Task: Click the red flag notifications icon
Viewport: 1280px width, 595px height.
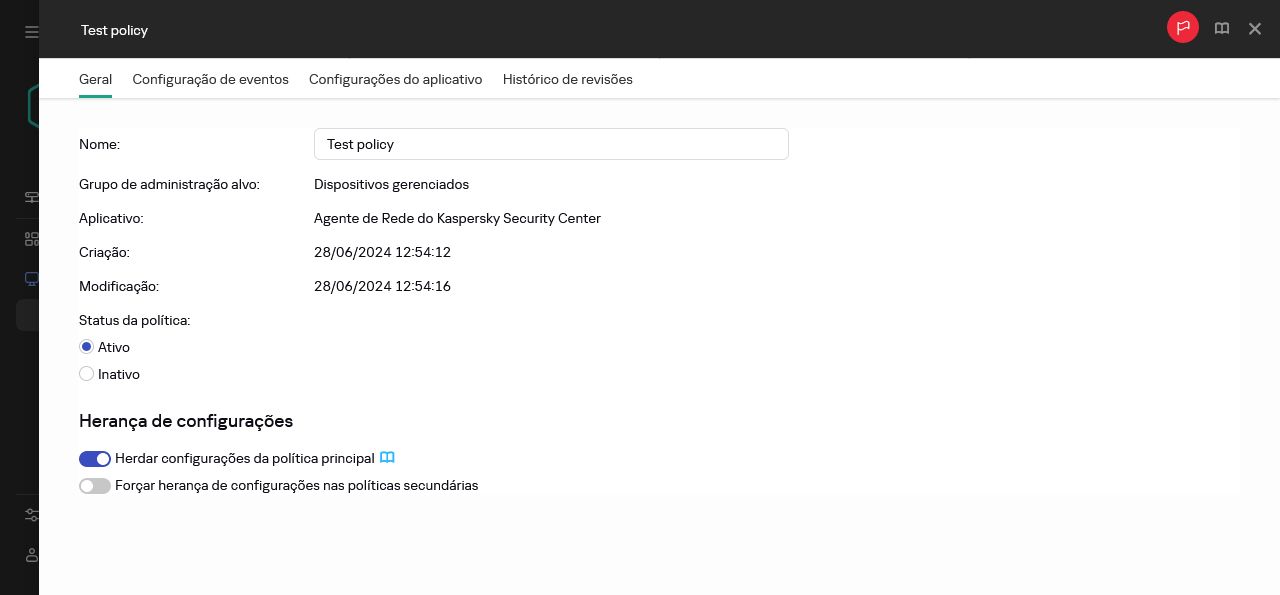Action: coord(1183,28)
